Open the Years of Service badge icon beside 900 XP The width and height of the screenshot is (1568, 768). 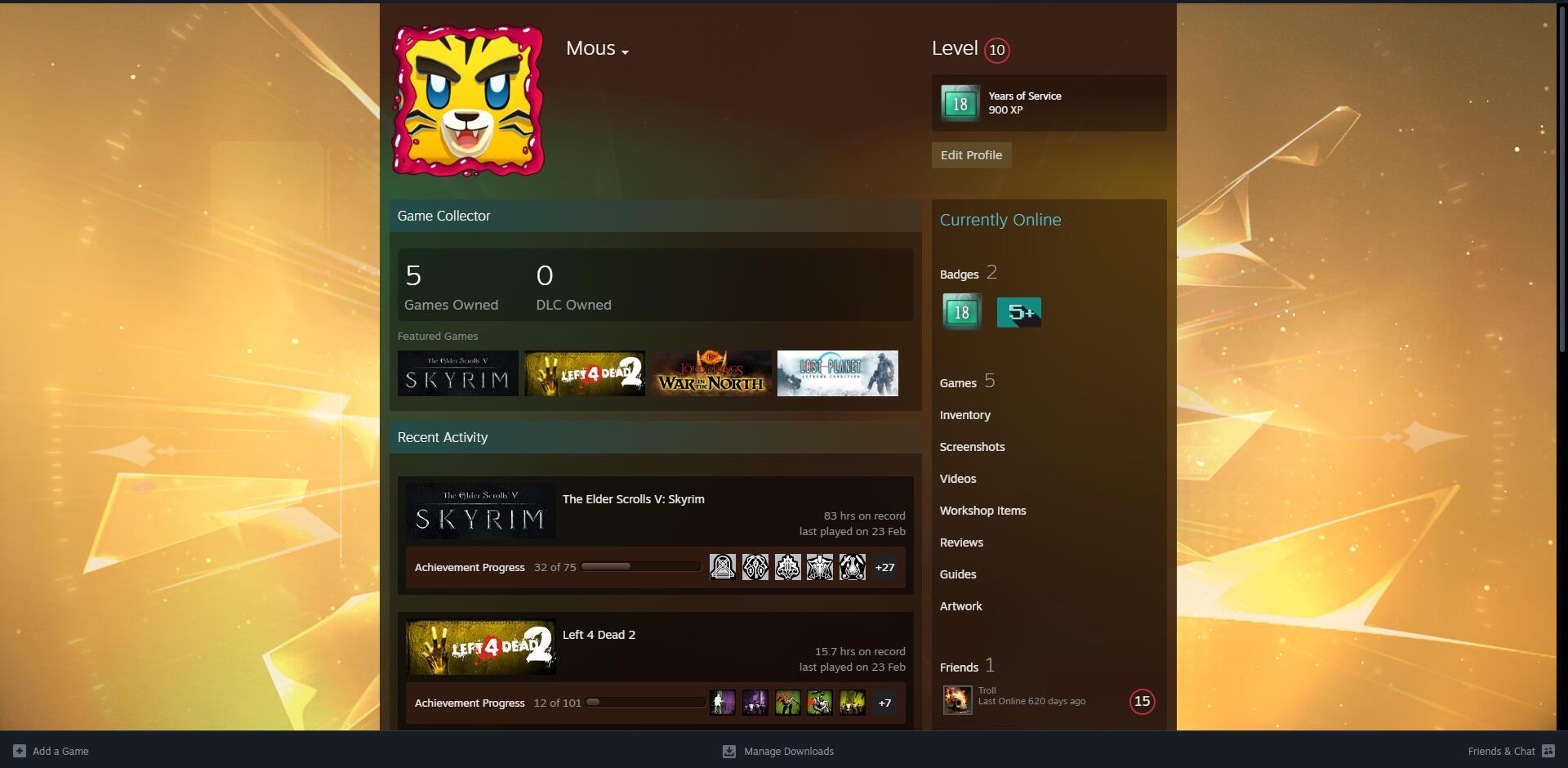click(960, 104)
